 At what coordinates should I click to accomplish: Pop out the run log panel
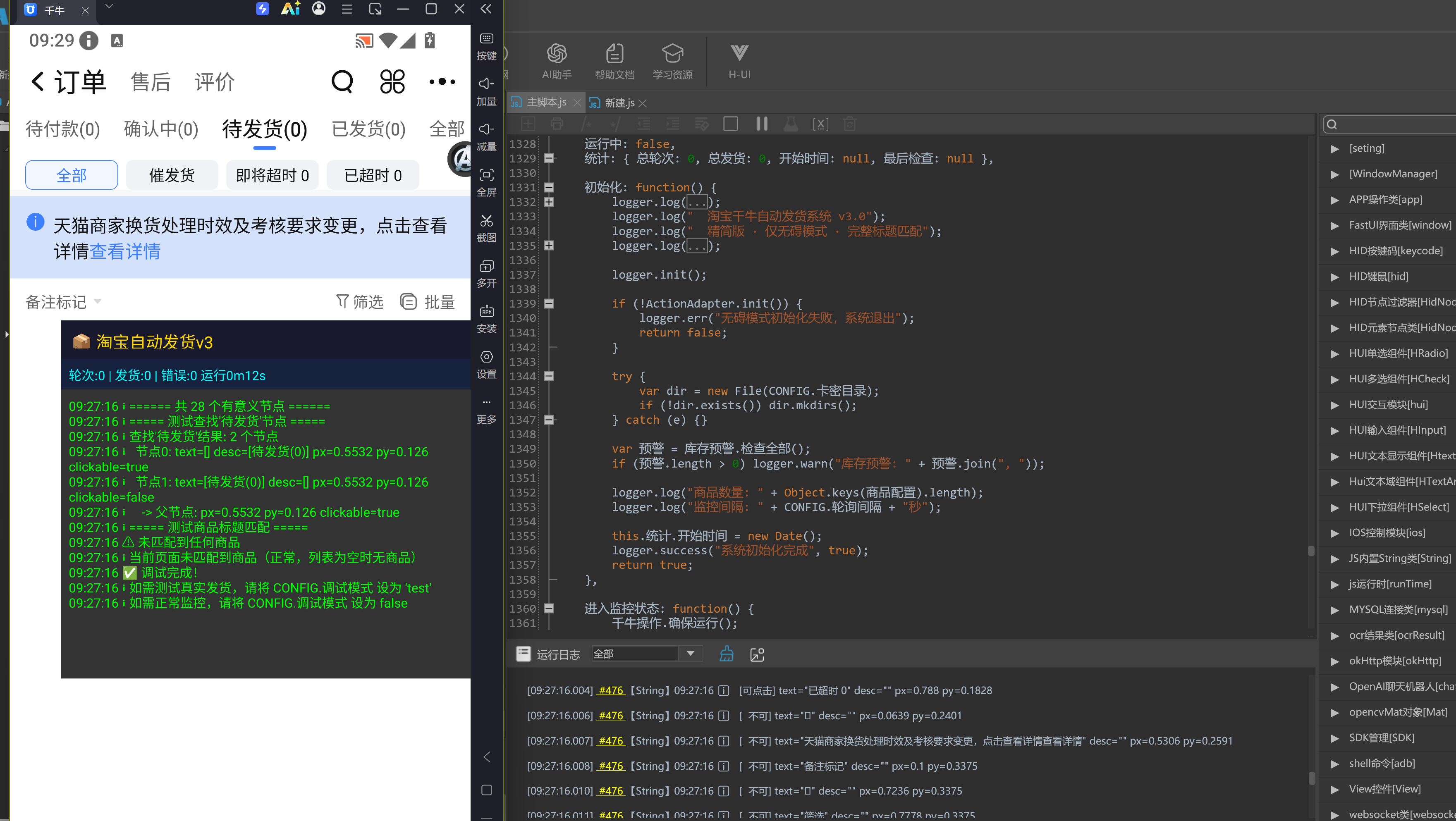pos(757,654)
